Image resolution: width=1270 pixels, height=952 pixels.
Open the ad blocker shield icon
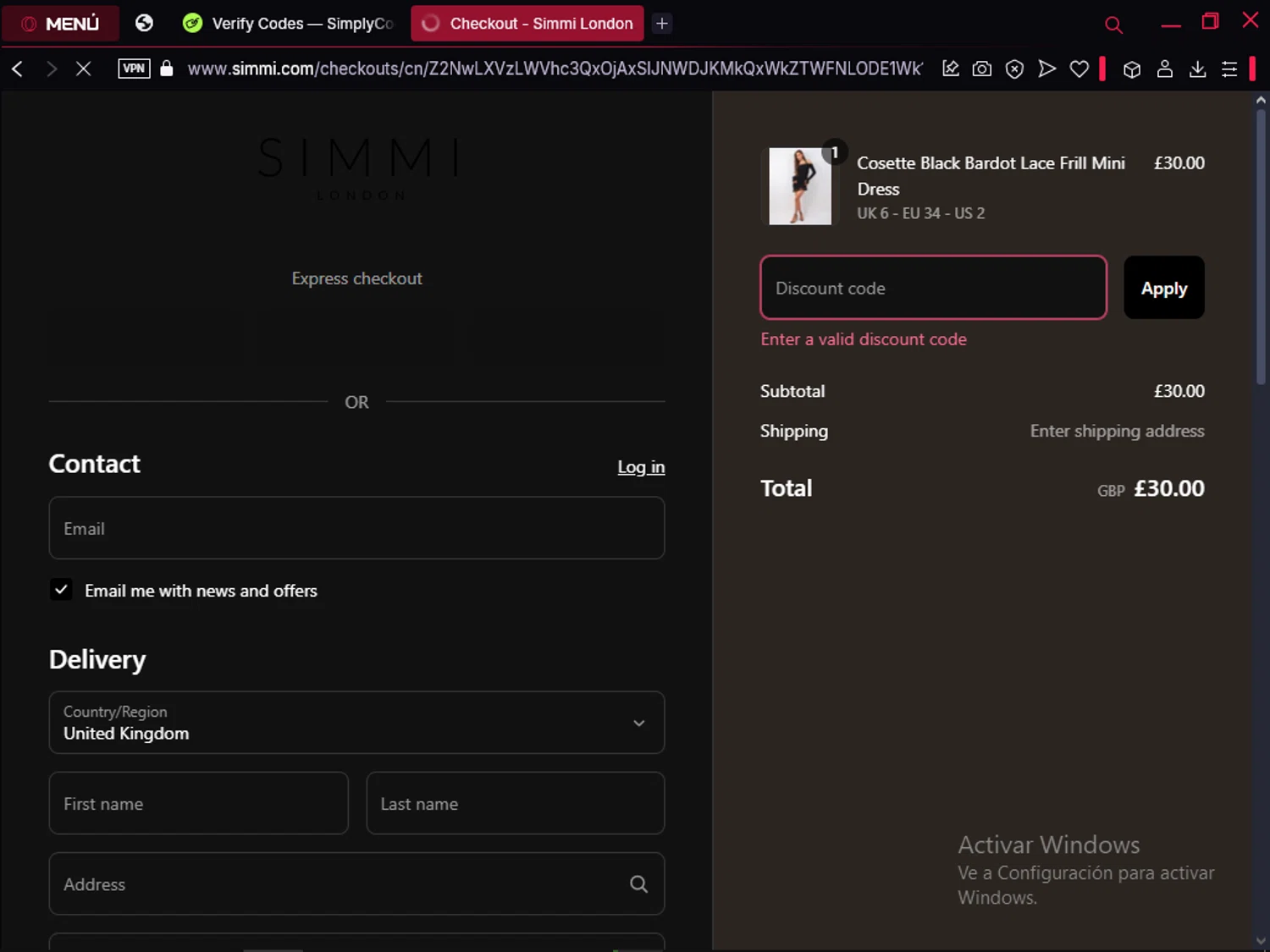click(1014, 69)
